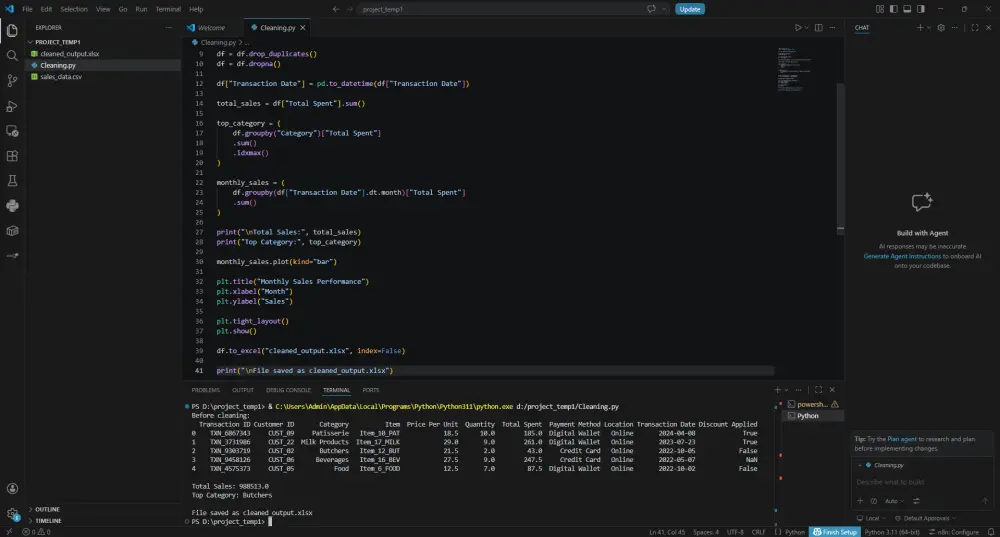The image size is (1000, 537).
Task: Click the editor vertical scrollbar
Action: point(841,159)
